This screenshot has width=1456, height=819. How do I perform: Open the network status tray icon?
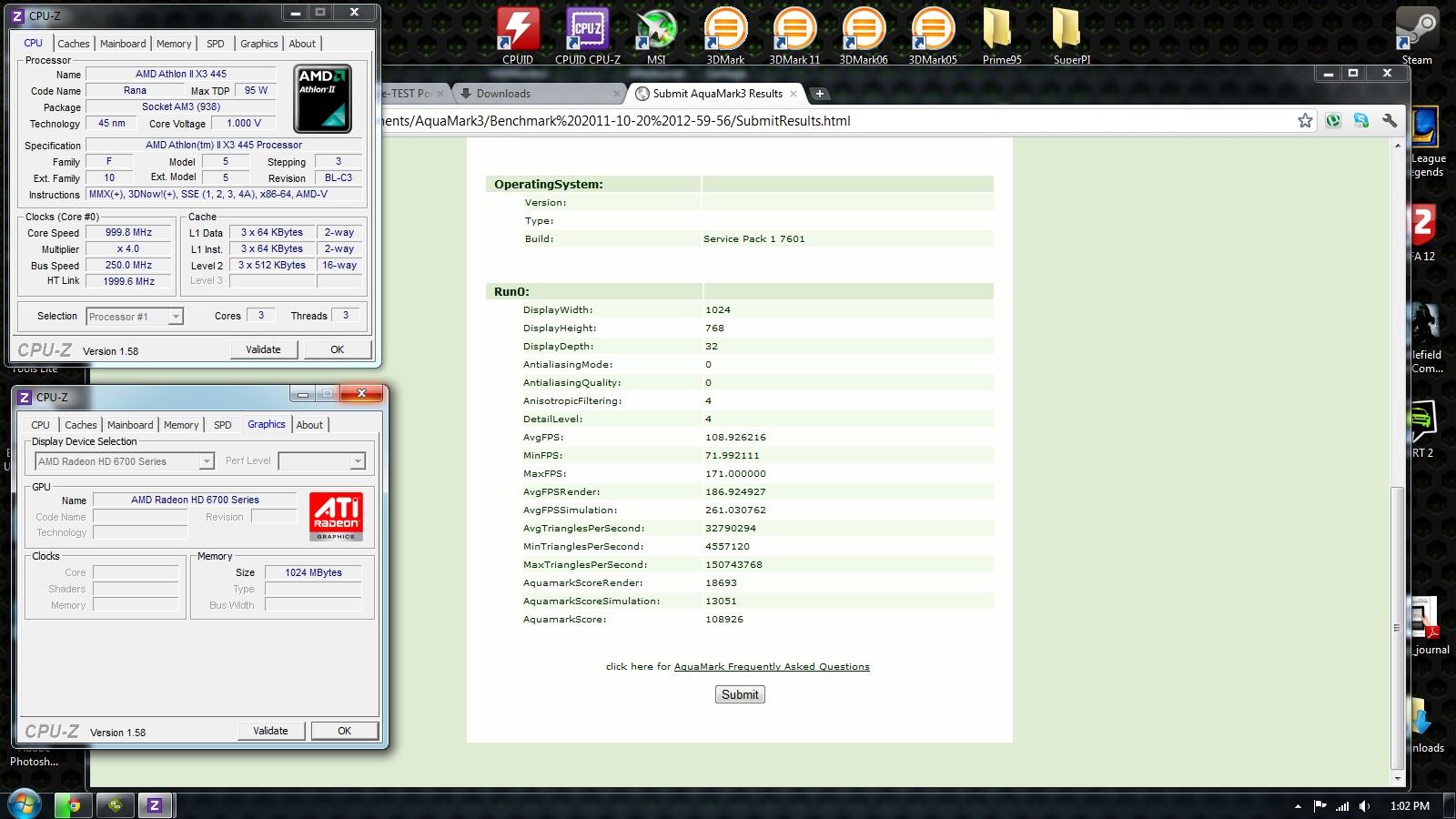pos(1342,805)
